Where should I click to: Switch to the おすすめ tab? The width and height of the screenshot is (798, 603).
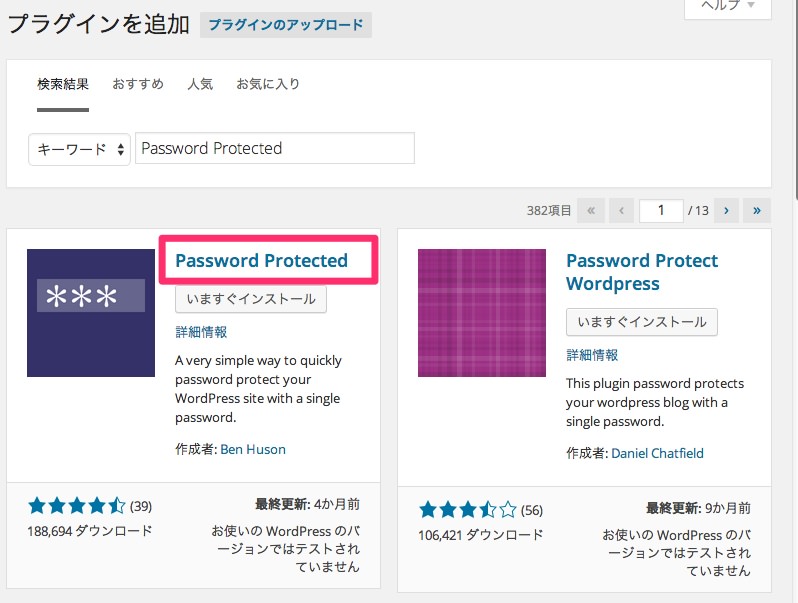click(138, 83)
